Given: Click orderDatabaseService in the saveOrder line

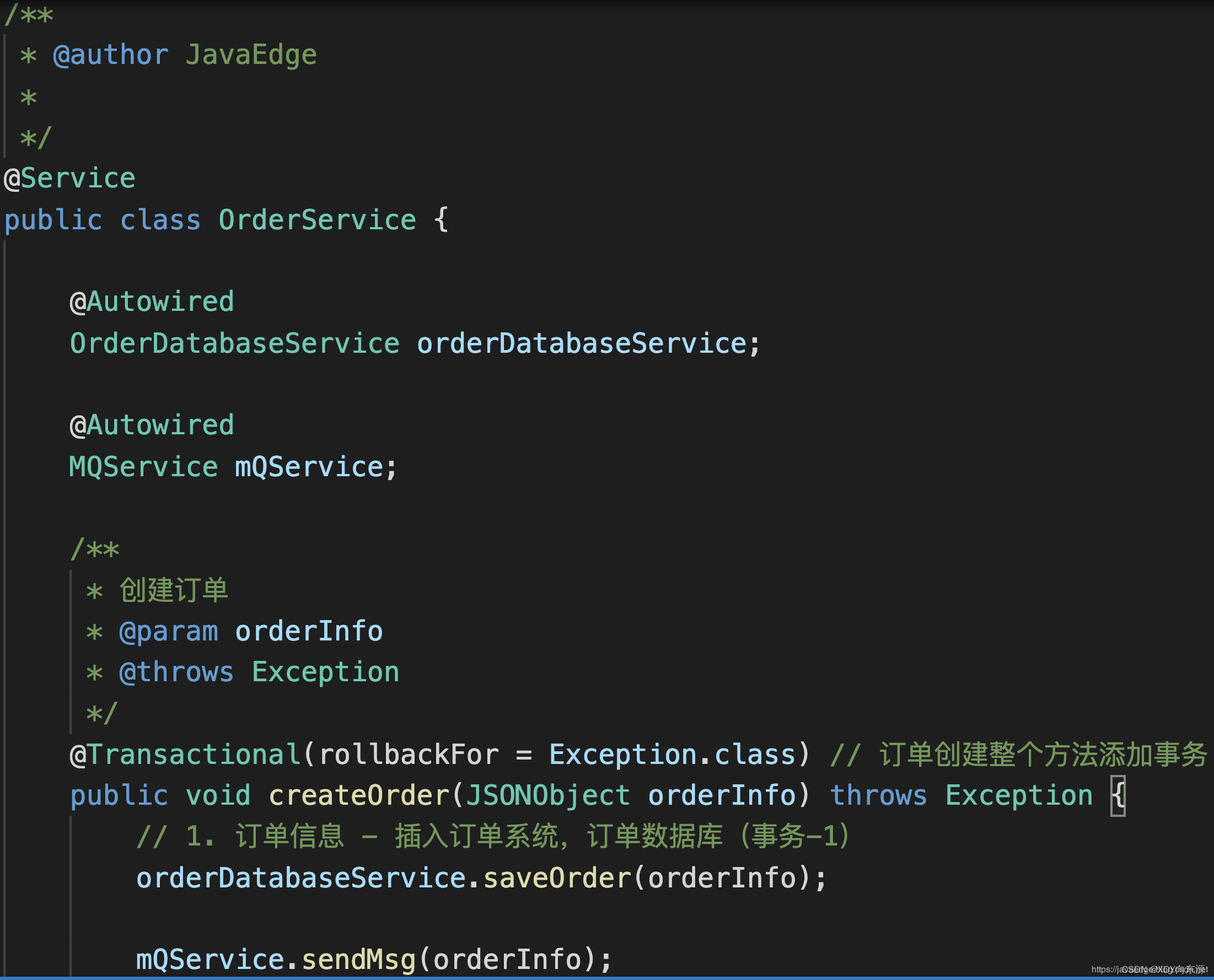Looking at the screenshot, I should point(301,879).
